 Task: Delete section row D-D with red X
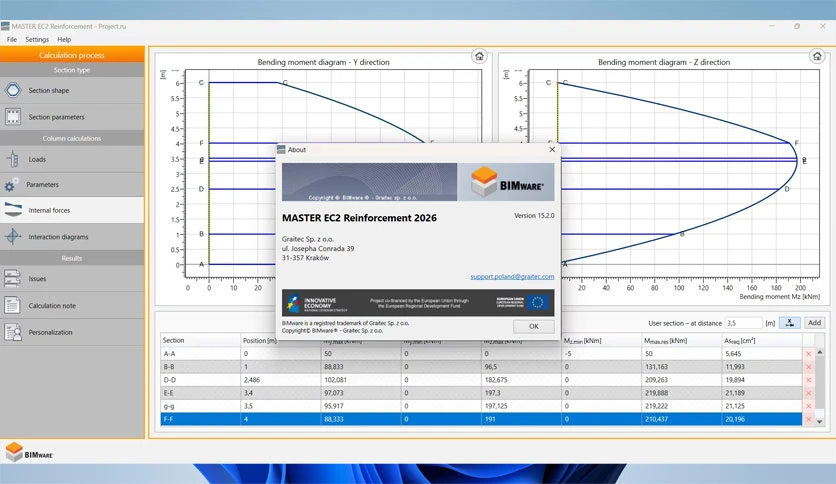pyautogui.click(x=808, y=380)
